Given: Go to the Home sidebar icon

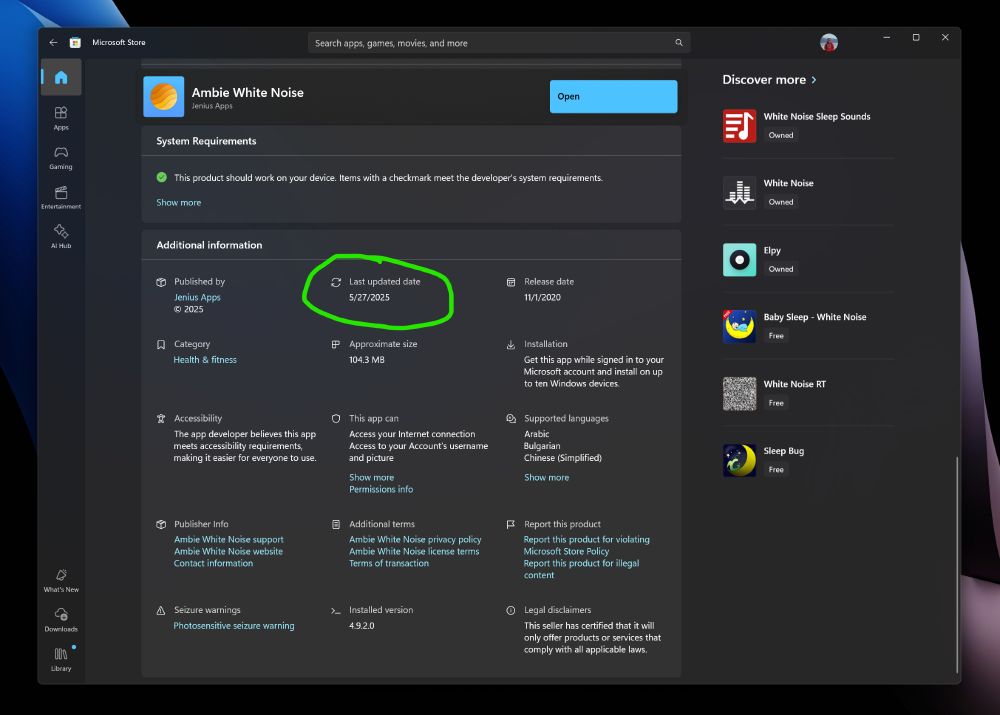Looking at the screenshot, I should pos(61,77).
